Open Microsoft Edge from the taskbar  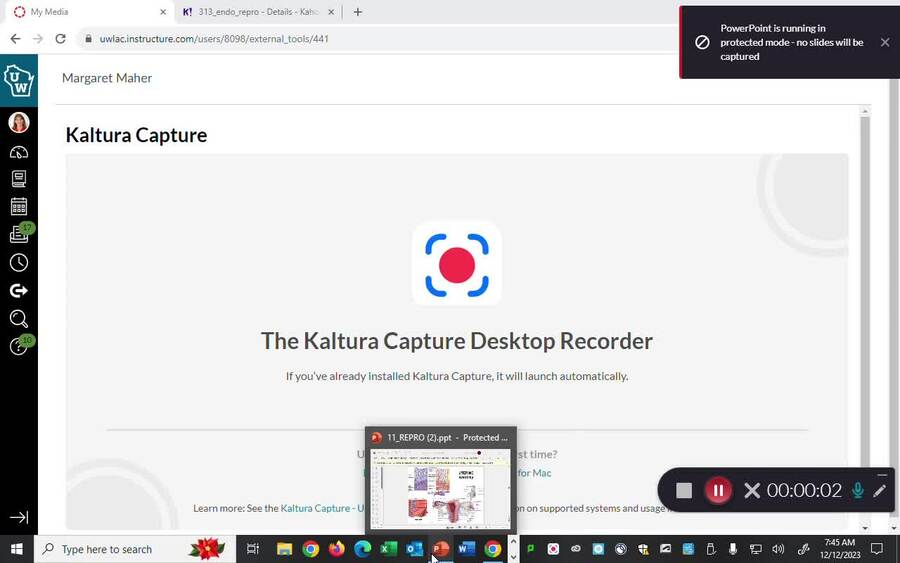coord(363,549)
